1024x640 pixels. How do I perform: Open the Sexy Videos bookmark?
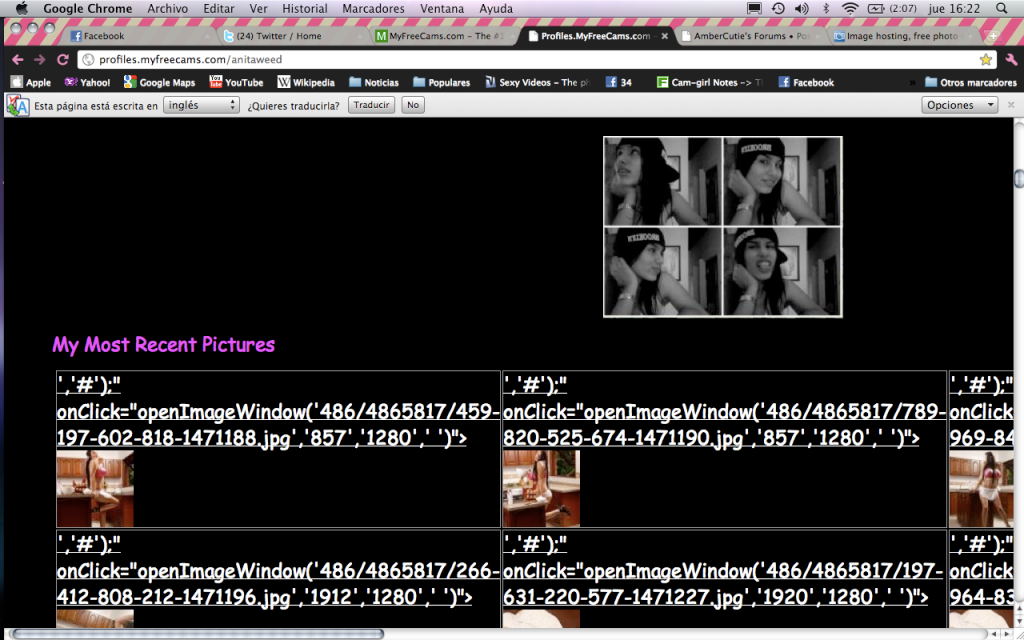pos(537,82)
